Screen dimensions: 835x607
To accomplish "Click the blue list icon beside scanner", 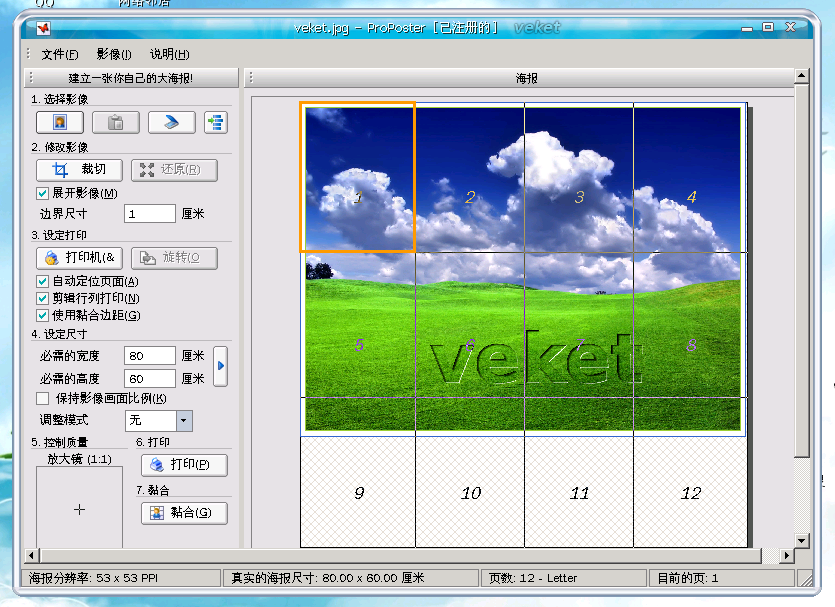I will click(216, 122).
